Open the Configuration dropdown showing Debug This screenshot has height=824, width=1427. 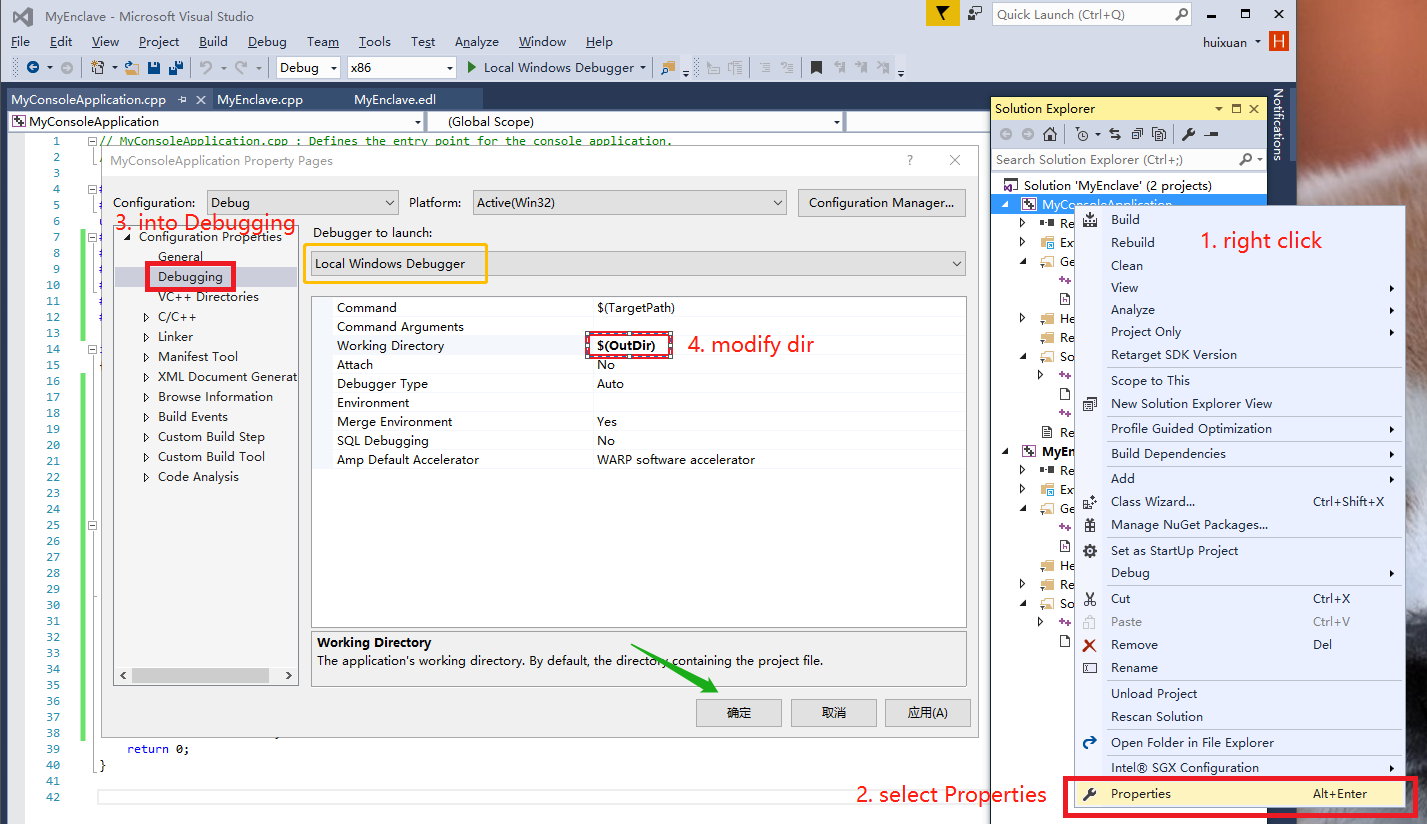tap(300, 202)
